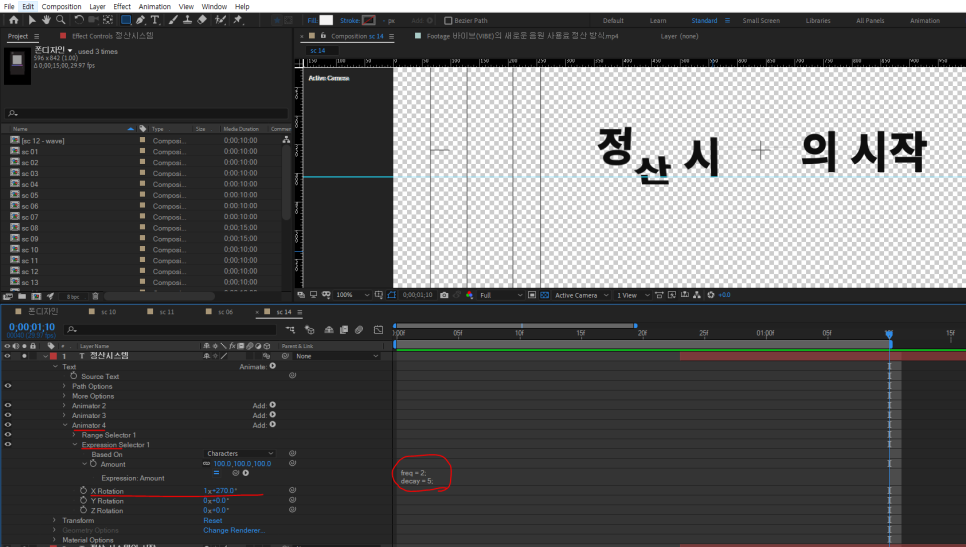This screenshot has width=966, height=547.
Task: Click the graph editor icon in timeline
Action: [378, 330]
